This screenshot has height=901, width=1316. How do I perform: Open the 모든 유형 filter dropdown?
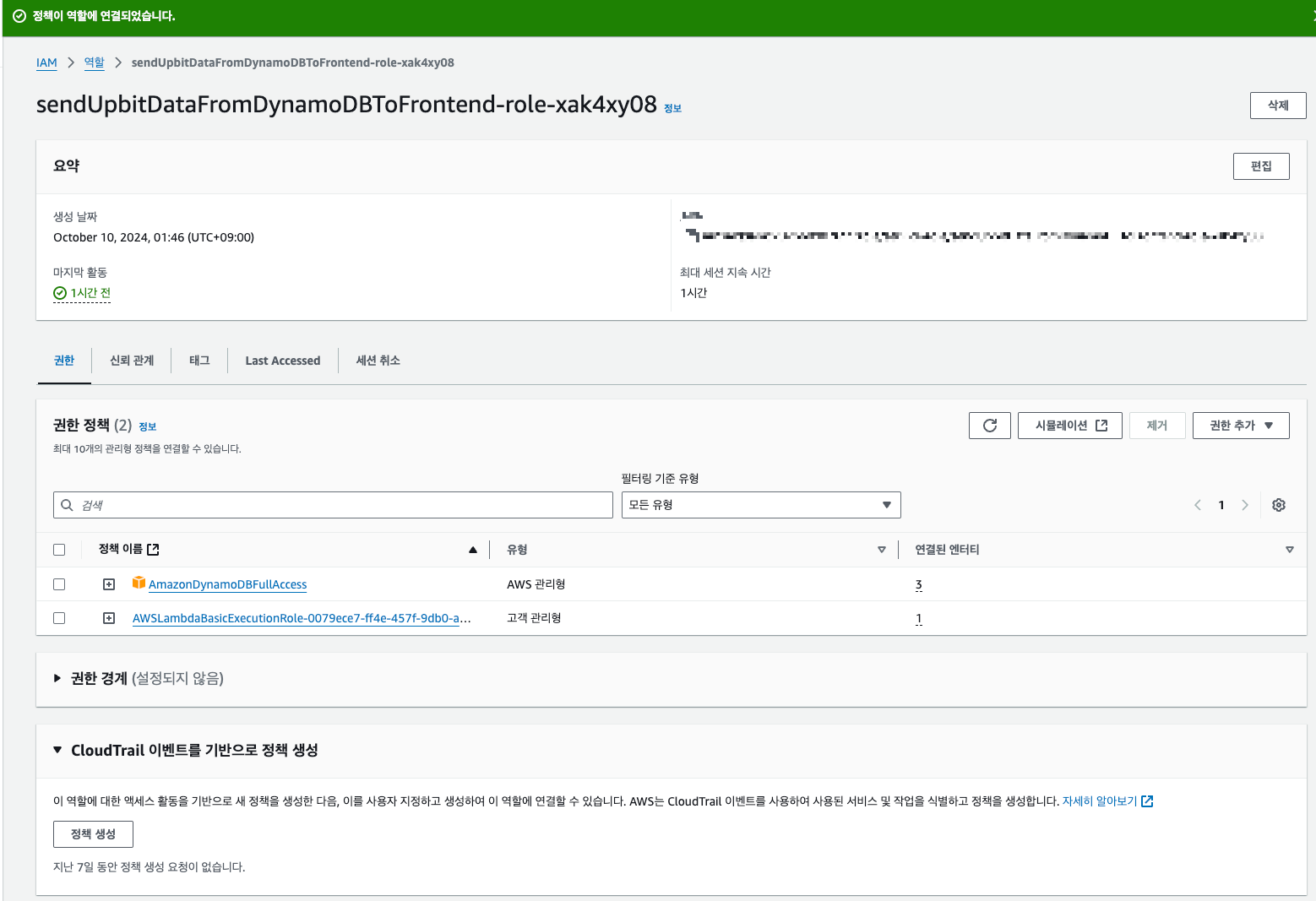761,505
